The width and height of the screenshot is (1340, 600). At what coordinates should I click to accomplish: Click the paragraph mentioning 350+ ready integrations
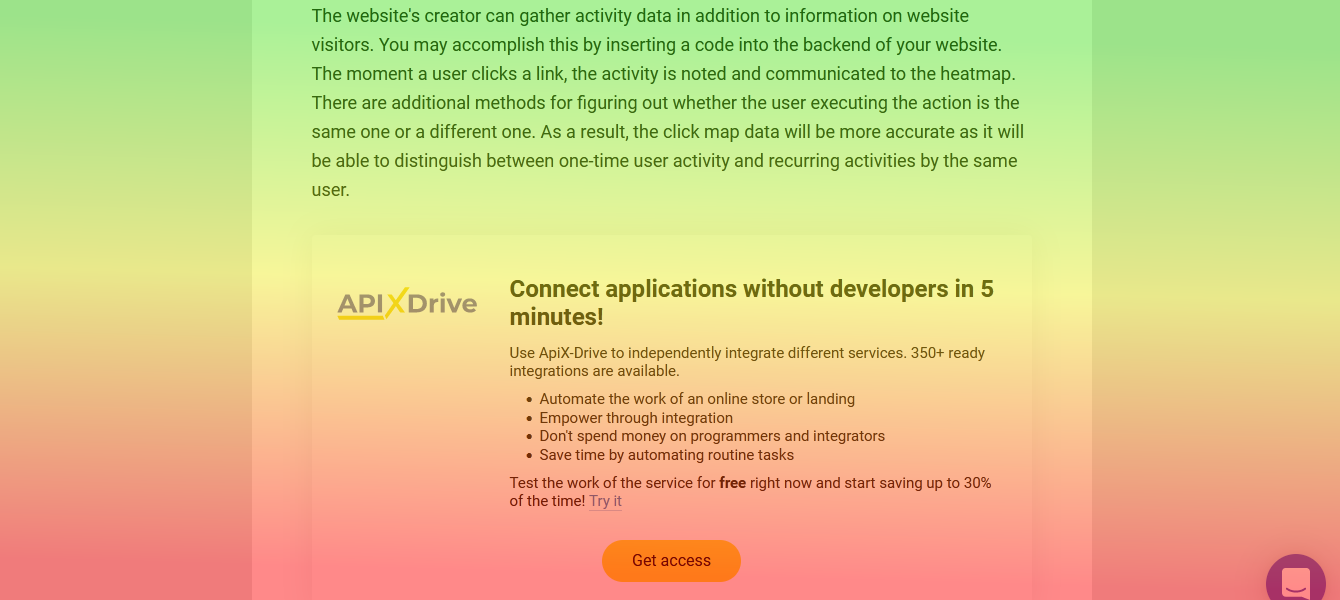tap(747, 361)
